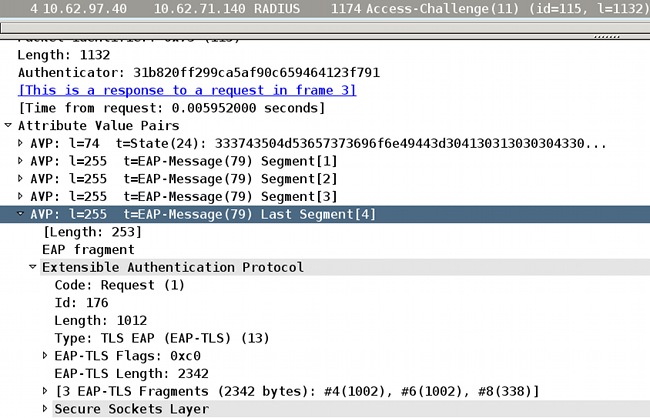Collapse the Last Segment[4] AVP
This screenshot has width=650, height=418.
(x=21, y=214)
